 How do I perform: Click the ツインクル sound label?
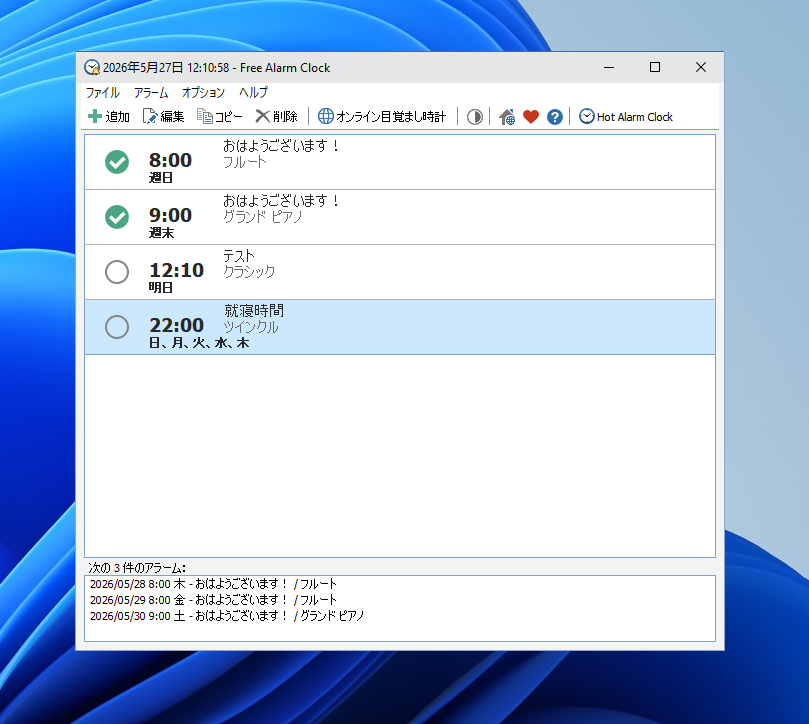click(251, 327)
